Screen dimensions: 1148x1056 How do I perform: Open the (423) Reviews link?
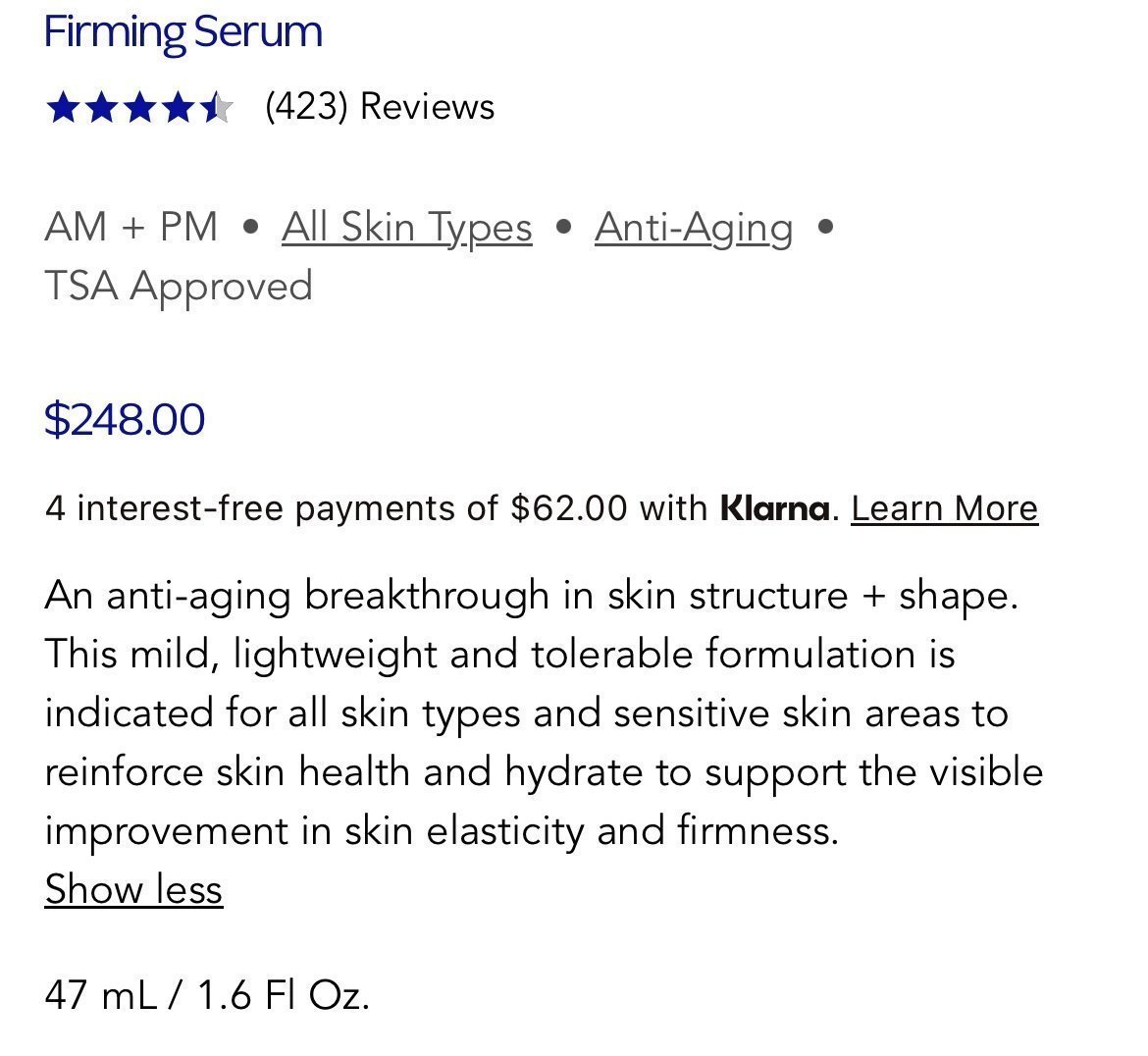click(x=380, y=106)
